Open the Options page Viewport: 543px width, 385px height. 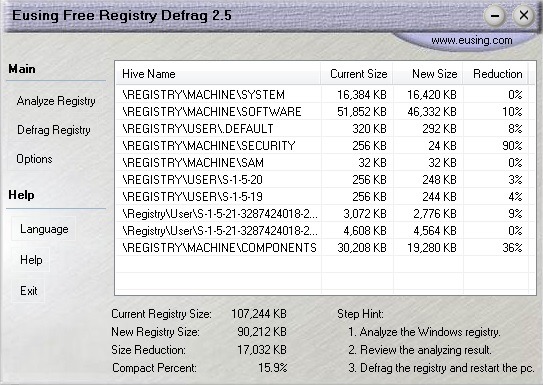coord(34,159)
